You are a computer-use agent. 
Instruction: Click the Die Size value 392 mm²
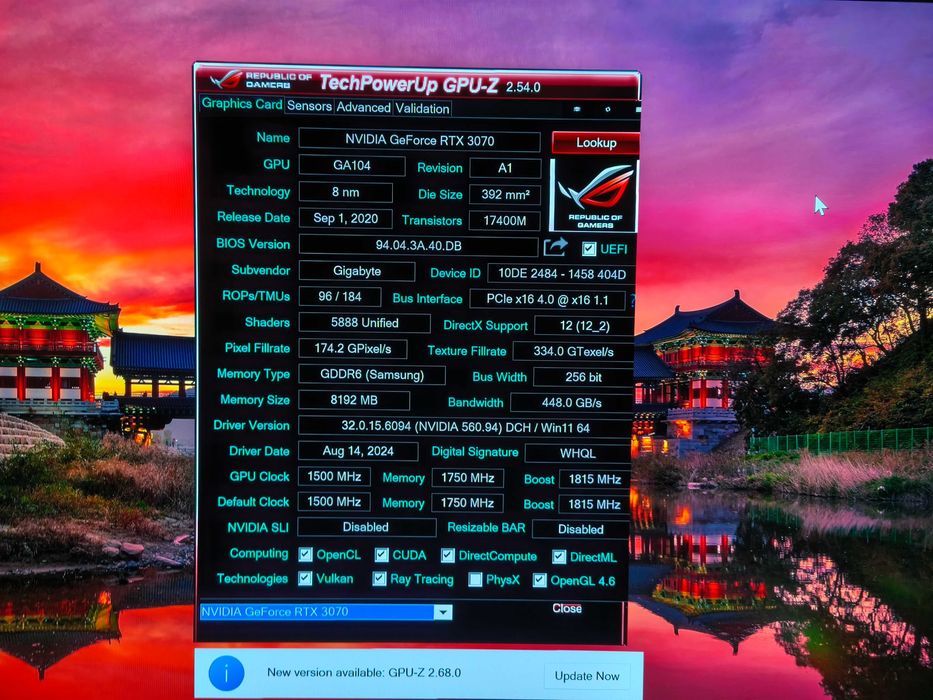pyautogui.click(x=505, y=195)
